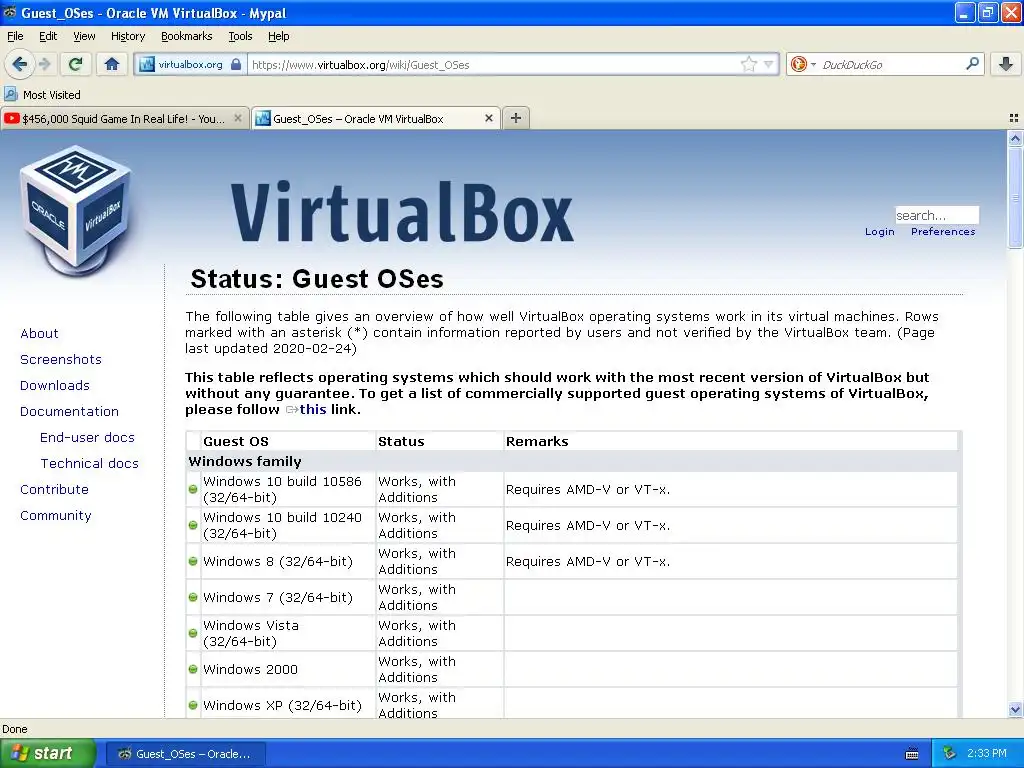Close the Guest_OSes tab
Image resolution: width=1024 pixels, height=768 pixels.
488,118
